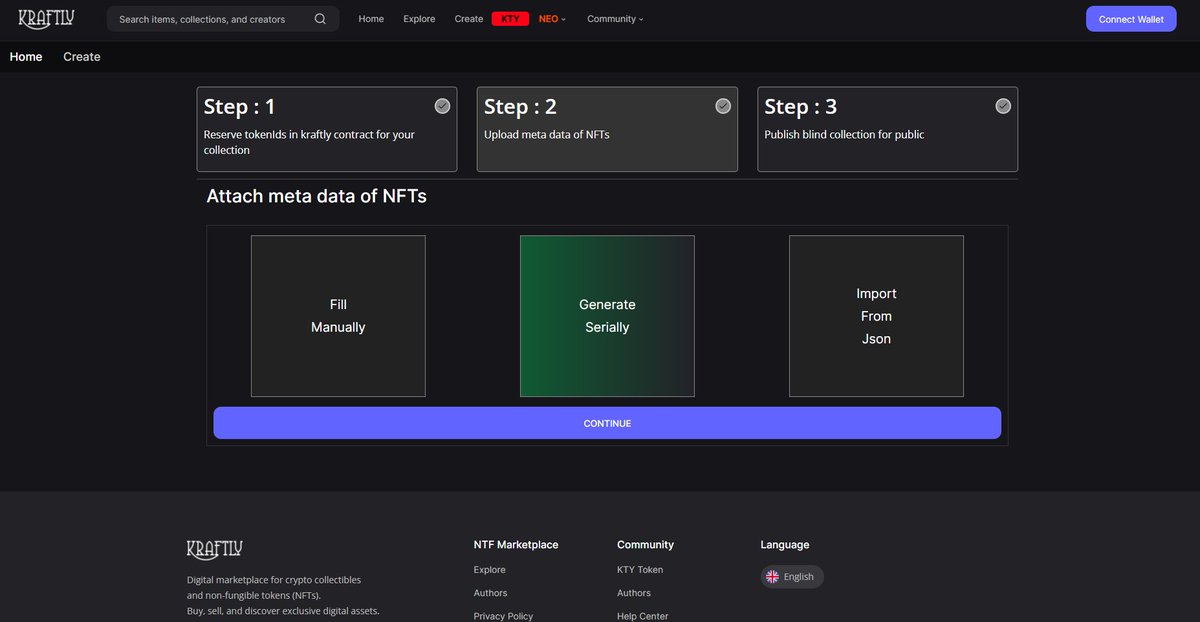Screen dimensions: 1200x622
Task: Open the Authors link under NTF Marketplace
Action: (x=490, y=593)
